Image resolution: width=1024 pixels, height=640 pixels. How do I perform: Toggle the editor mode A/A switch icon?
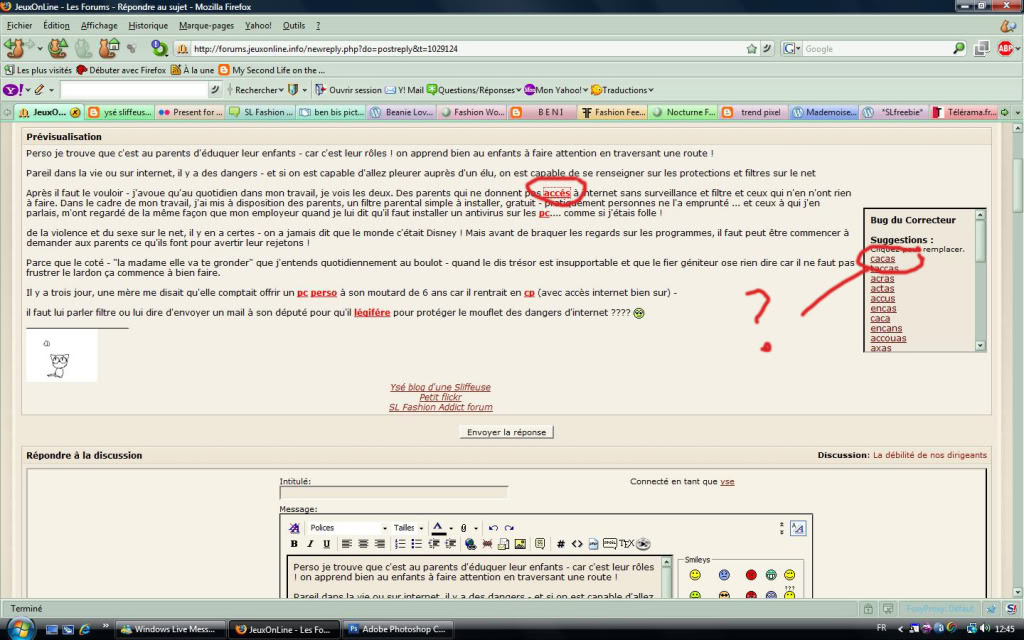[x=797, y=528]
